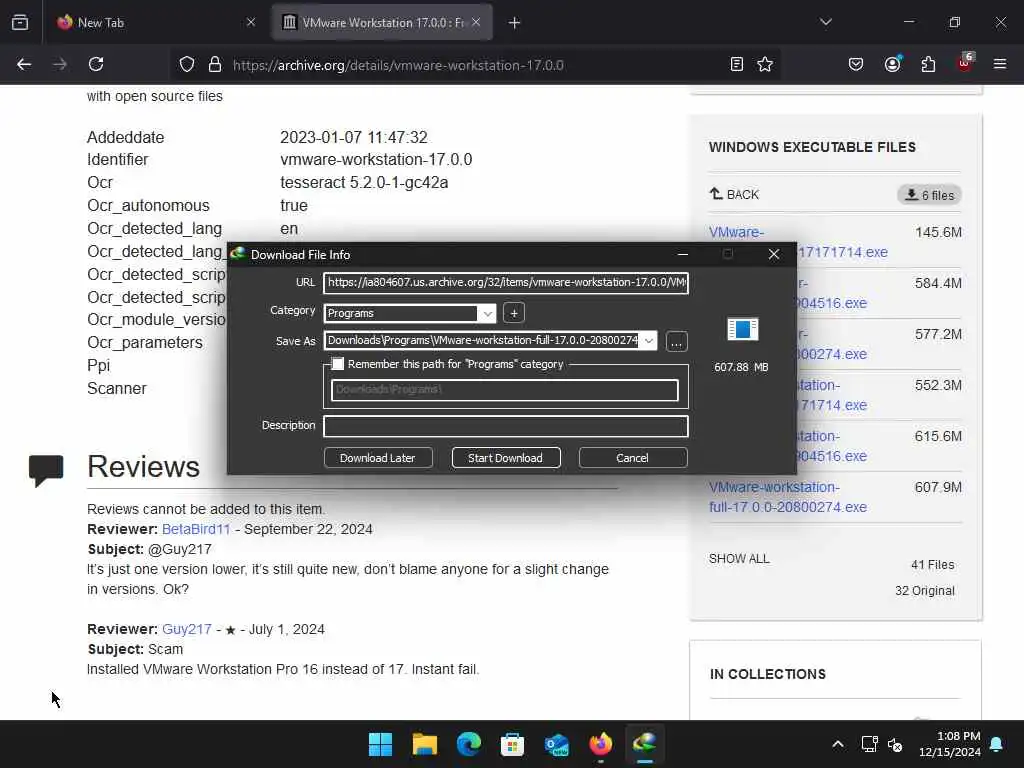
Task: Click the network status tray icon
Action: point(869,744)
